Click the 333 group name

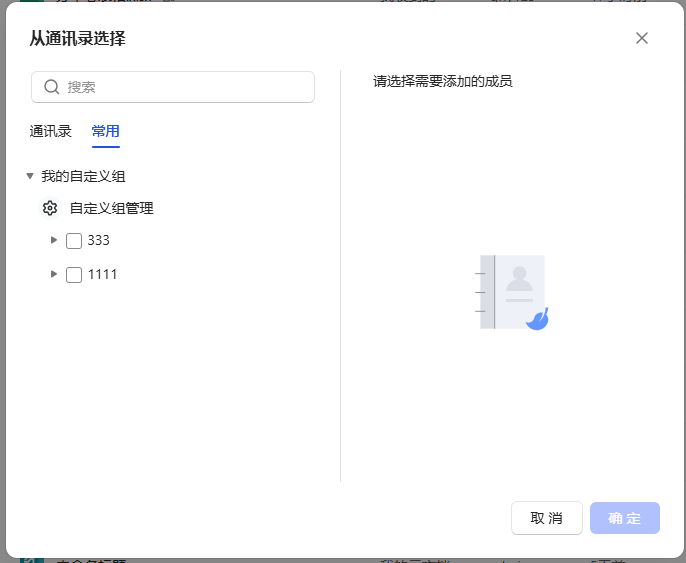(x=98, y=240)
